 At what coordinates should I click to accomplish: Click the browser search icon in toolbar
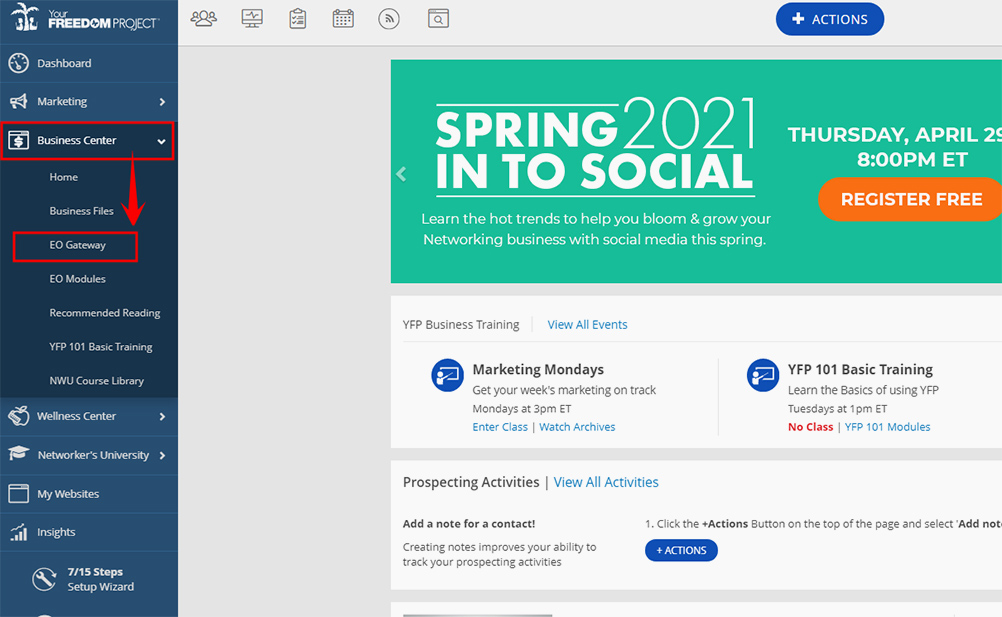coord(438,19)
